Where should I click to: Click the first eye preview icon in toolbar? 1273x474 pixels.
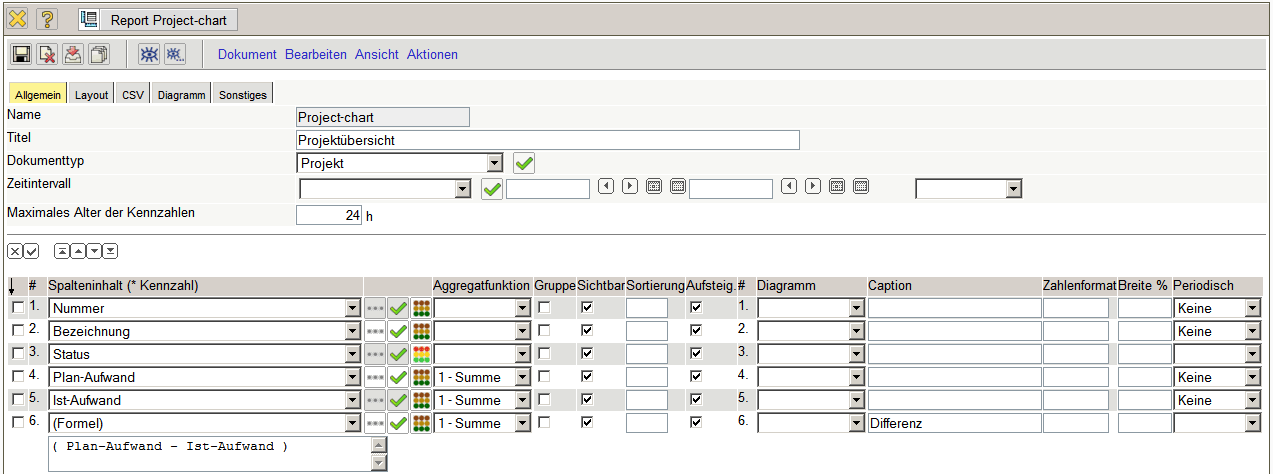click(148, 54)
